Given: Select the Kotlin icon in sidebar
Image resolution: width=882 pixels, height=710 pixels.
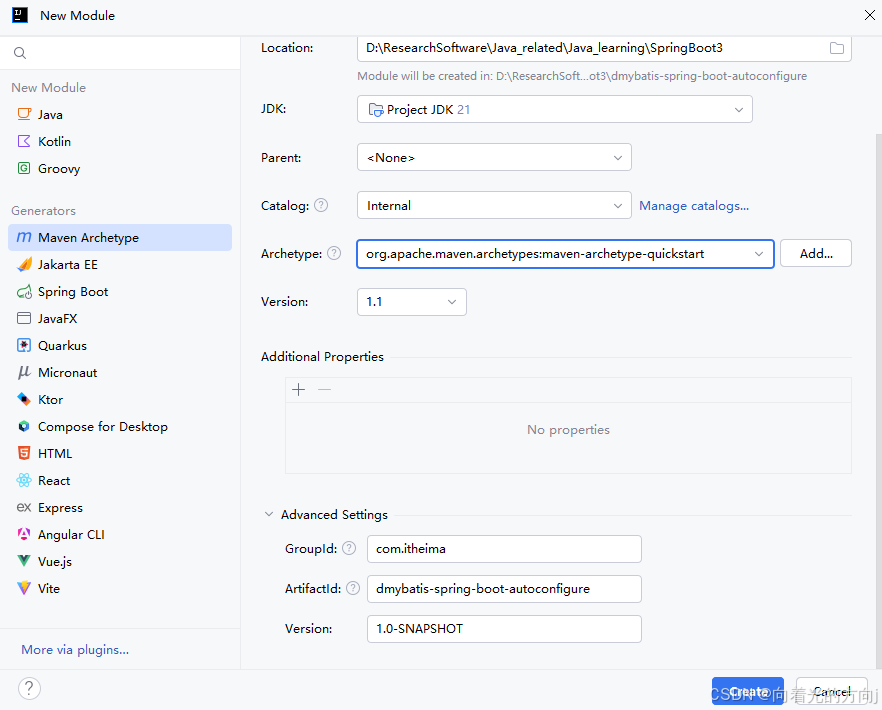Looking at the screenshot, I should click(24, 141).
